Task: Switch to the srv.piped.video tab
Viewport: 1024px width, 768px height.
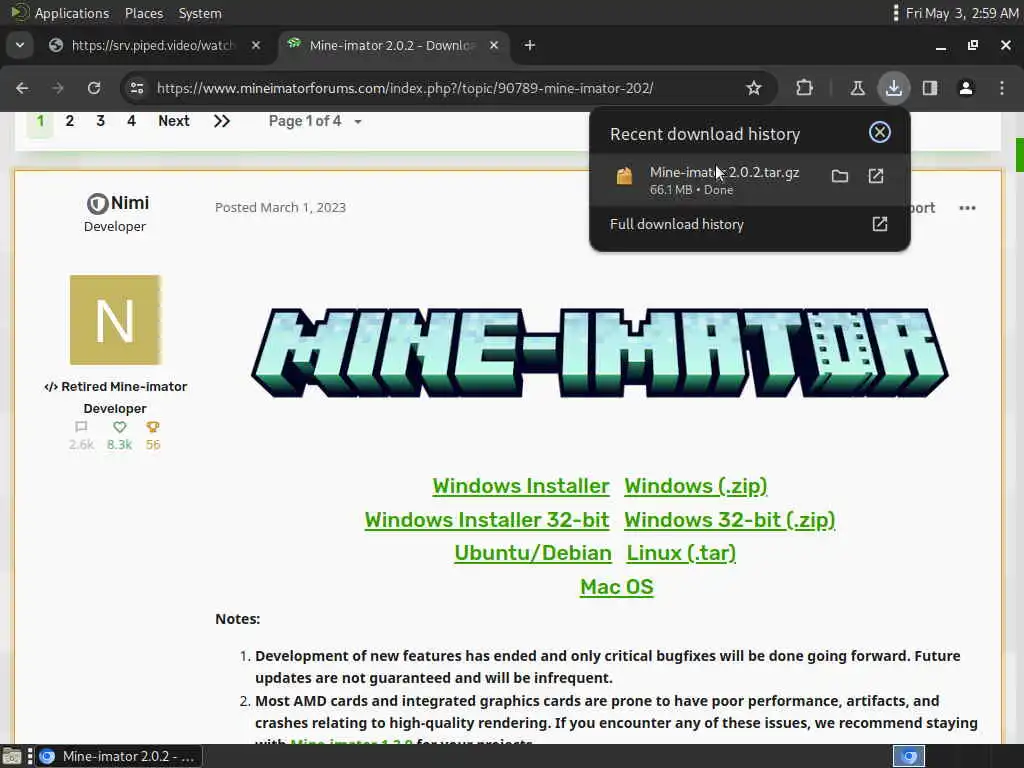Action: [x=153, y=45]
